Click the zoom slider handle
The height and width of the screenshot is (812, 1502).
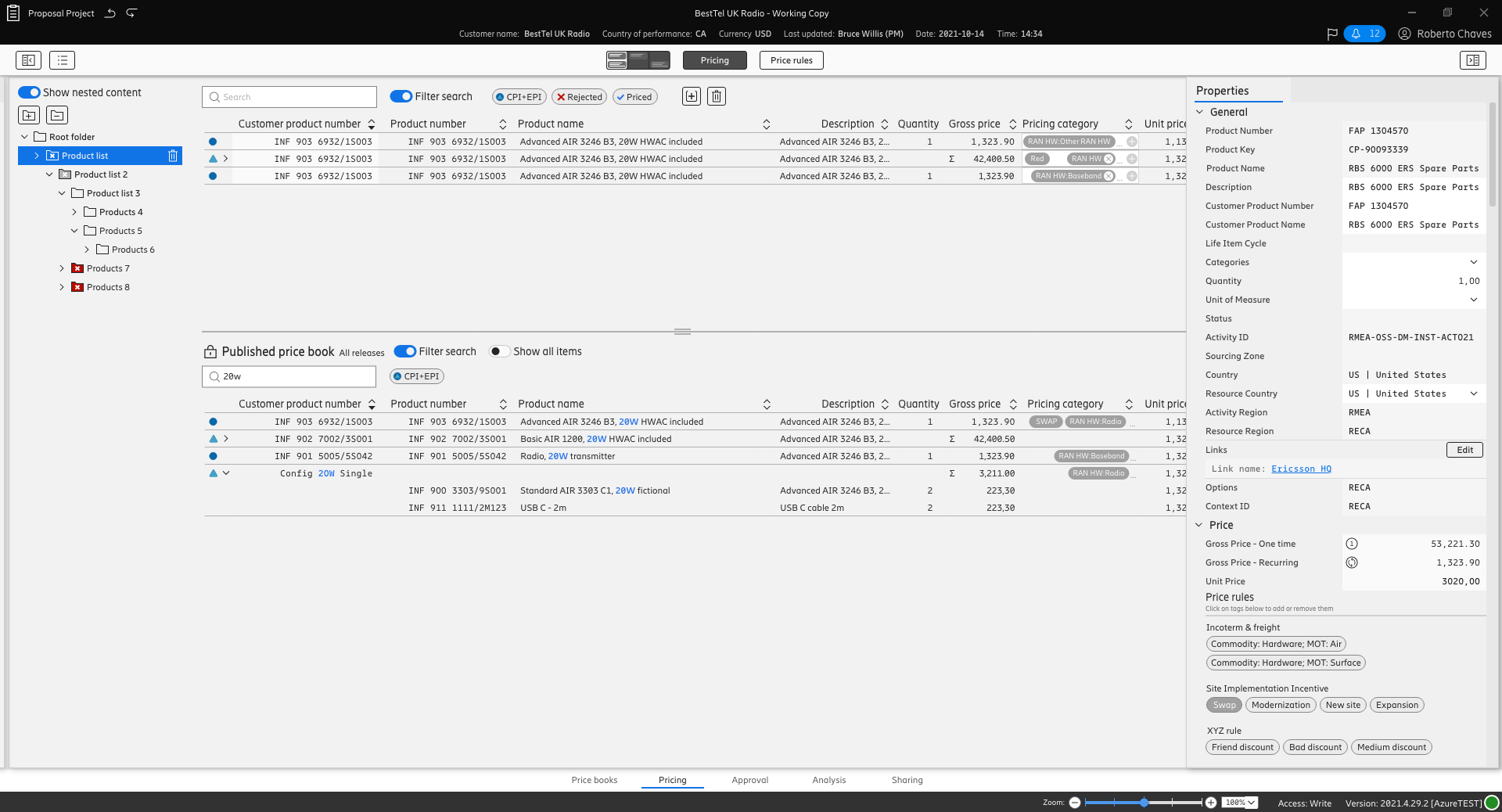1144,803
